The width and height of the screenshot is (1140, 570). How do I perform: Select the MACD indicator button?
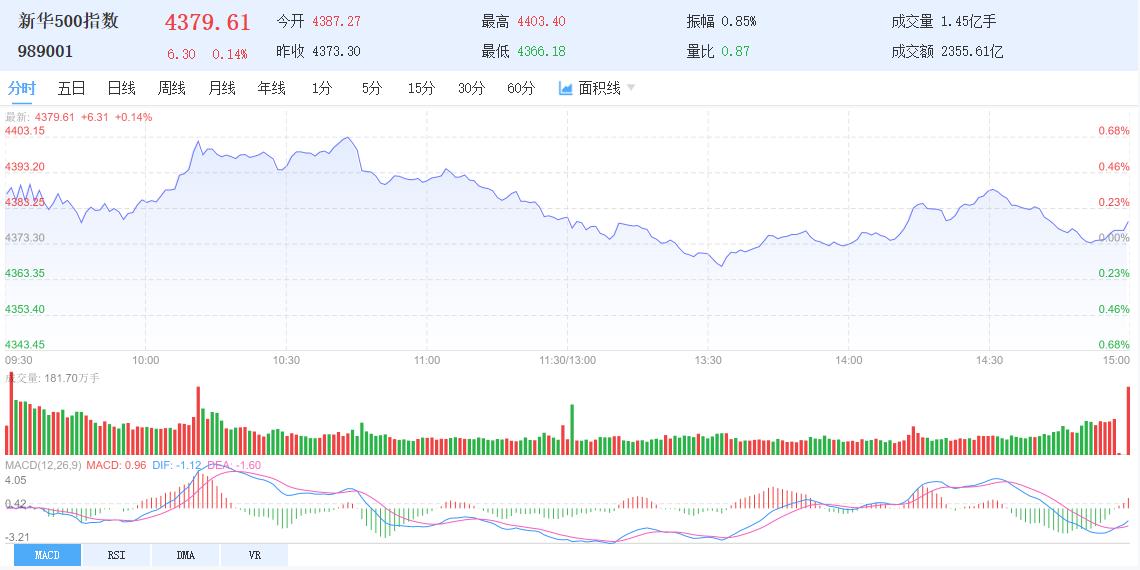click(47, 554)
